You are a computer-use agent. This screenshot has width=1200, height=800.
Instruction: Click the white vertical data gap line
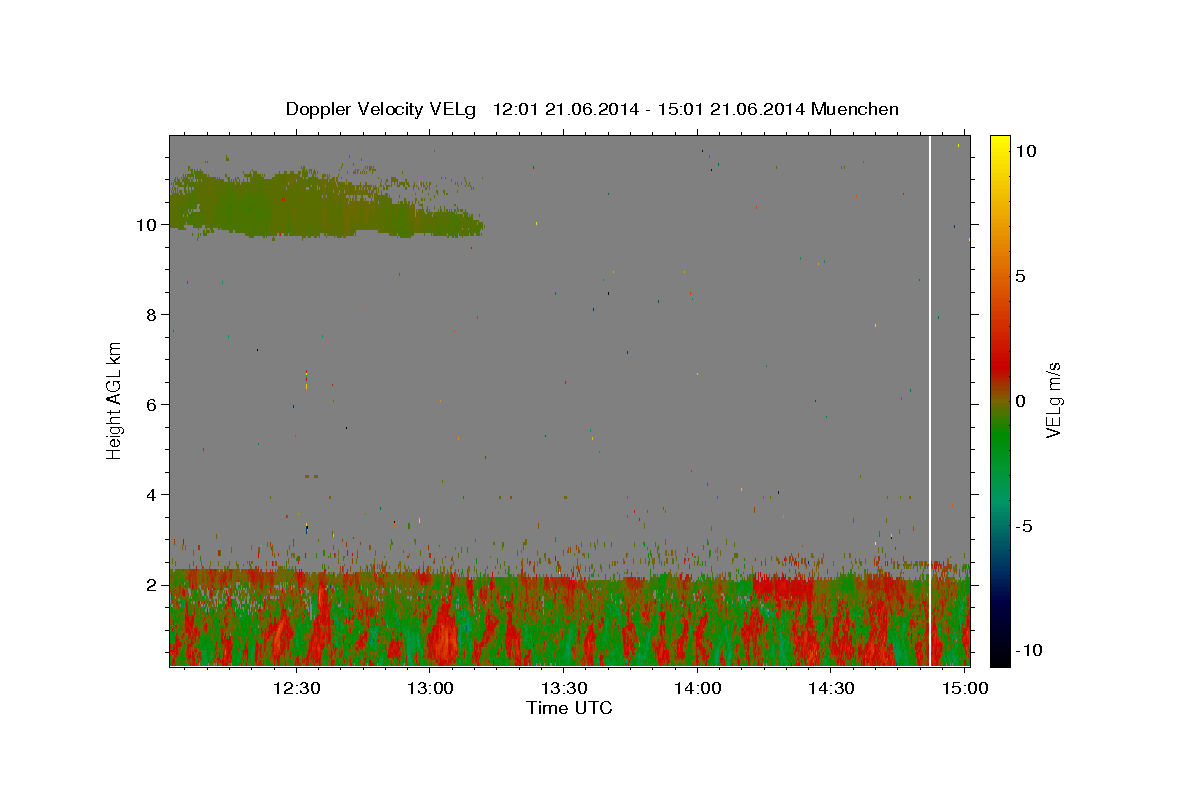tap(930, 400)
